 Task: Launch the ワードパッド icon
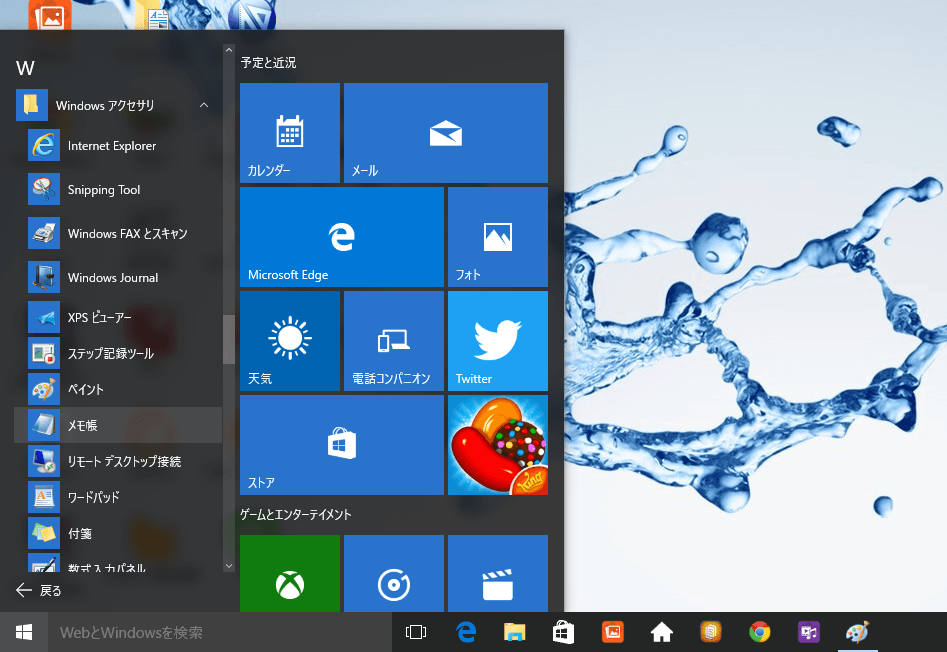pyautogui.click(x=43, y=497)
